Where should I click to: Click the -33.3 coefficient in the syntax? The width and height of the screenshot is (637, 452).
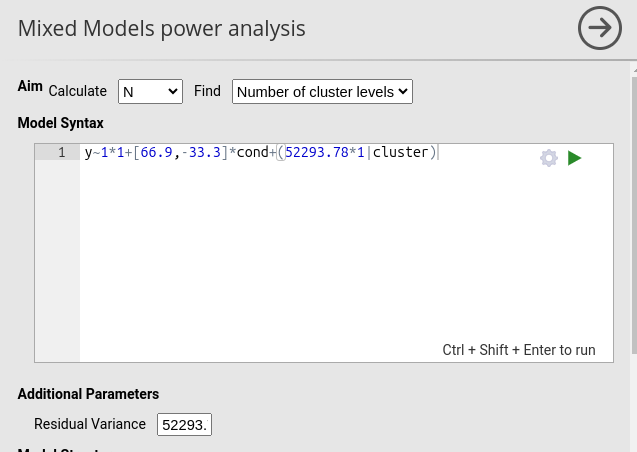click(201, 153)
